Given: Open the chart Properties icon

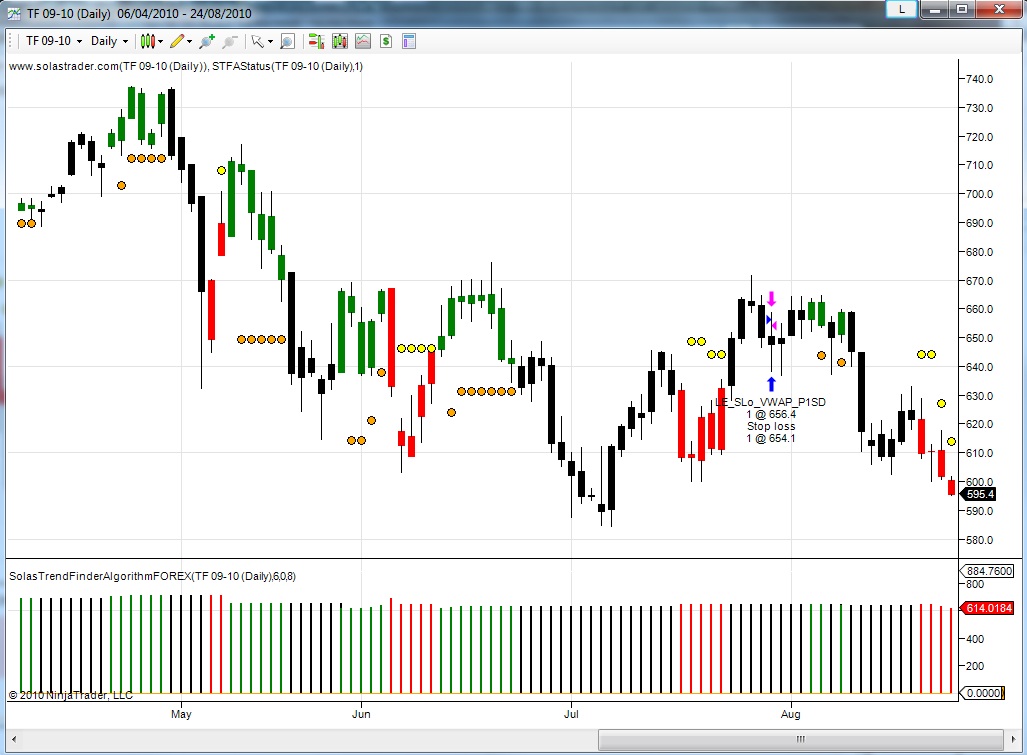Looking at the screenshot, I should (x=409, y=41).
